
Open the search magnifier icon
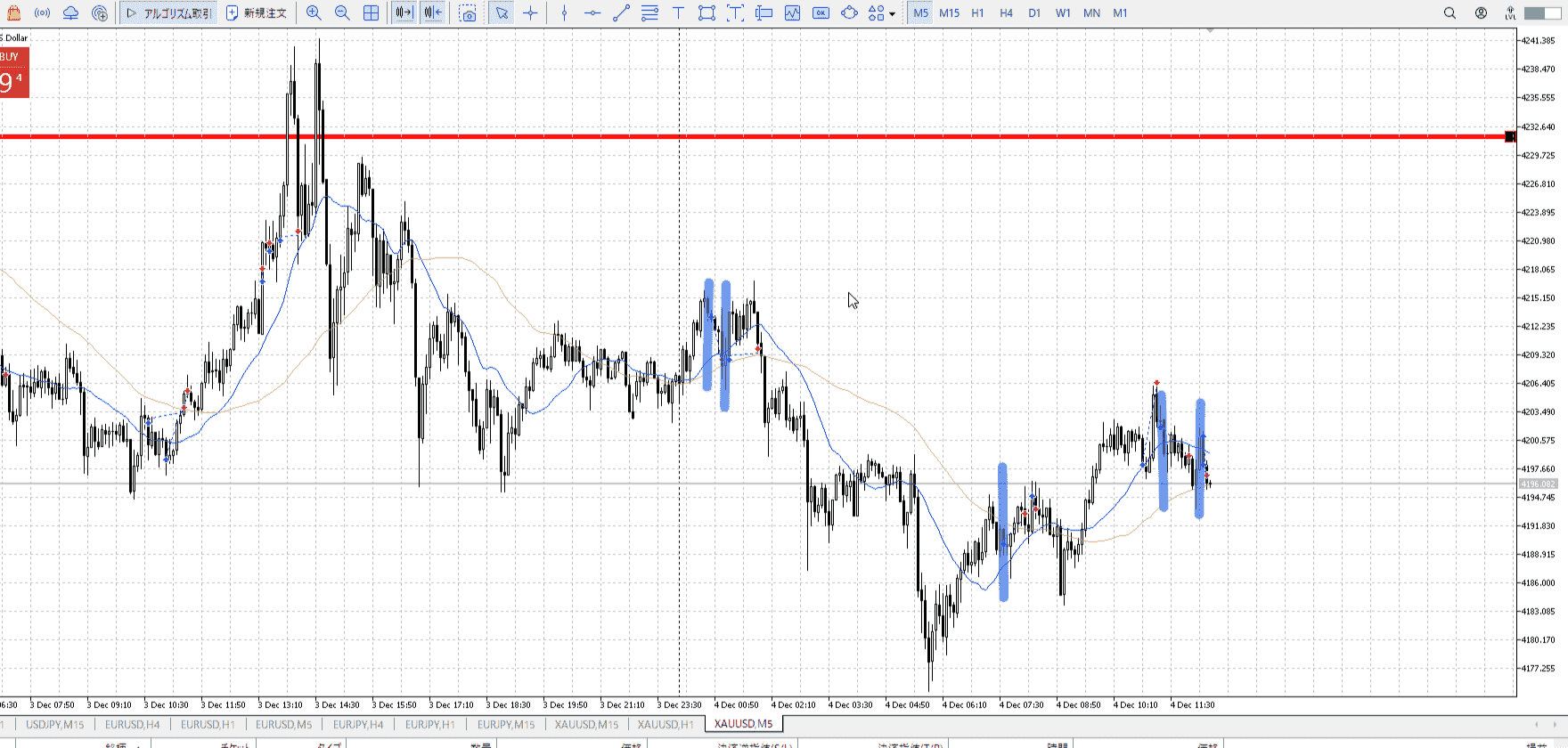coord(1450,13)
